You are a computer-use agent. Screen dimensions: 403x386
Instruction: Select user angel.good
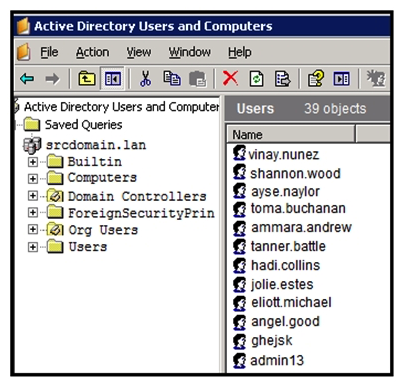(x=285, y=322)
